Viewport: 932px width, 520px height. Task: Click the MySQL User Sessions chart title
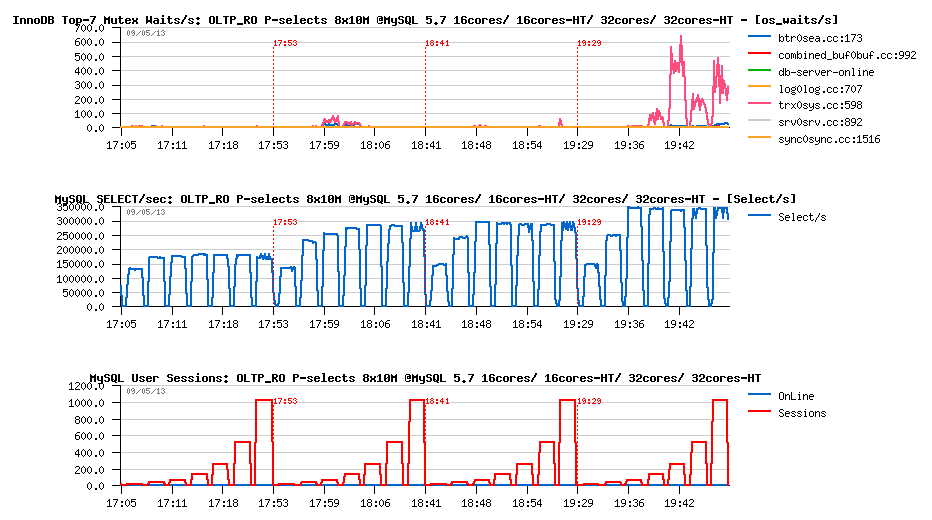pos(425,378)
